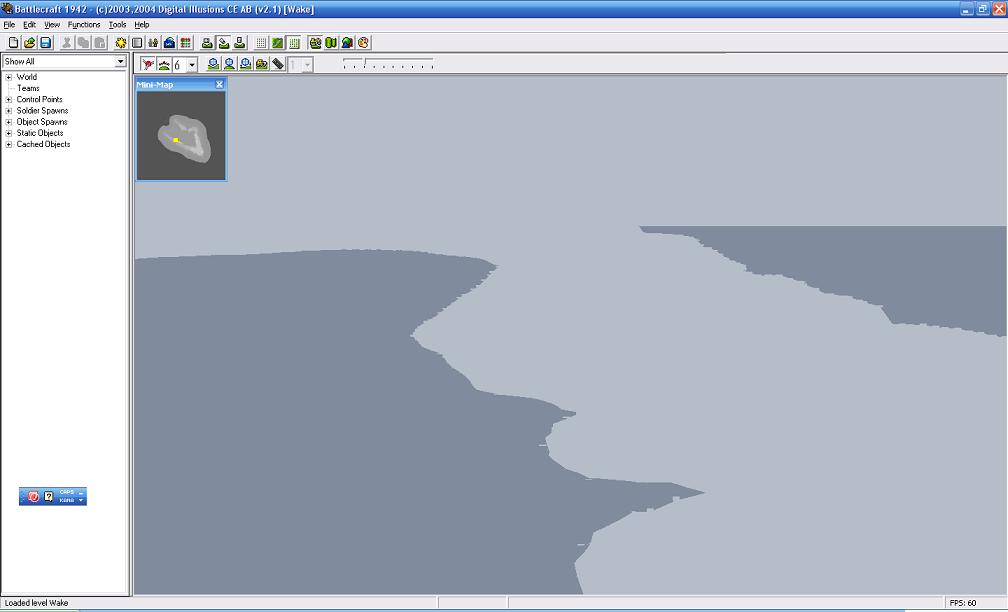The width and height of the screenshot is (1008, 612).
Task: Click the red grid toolbar icon
Action: point(186,43)
